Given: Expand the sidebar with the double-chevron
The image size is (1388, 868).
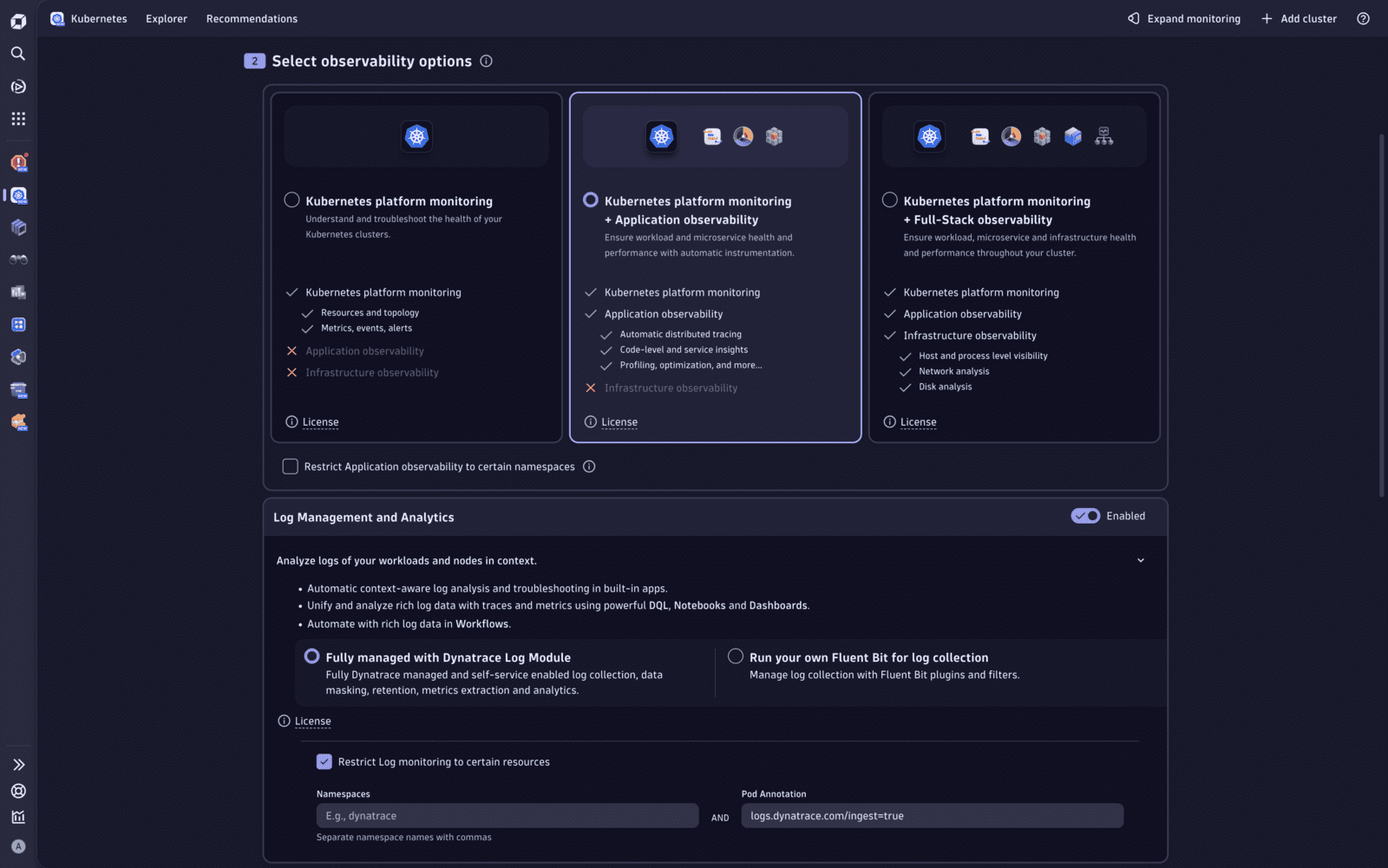Looking at the screenshot, I should click(18, 764).
